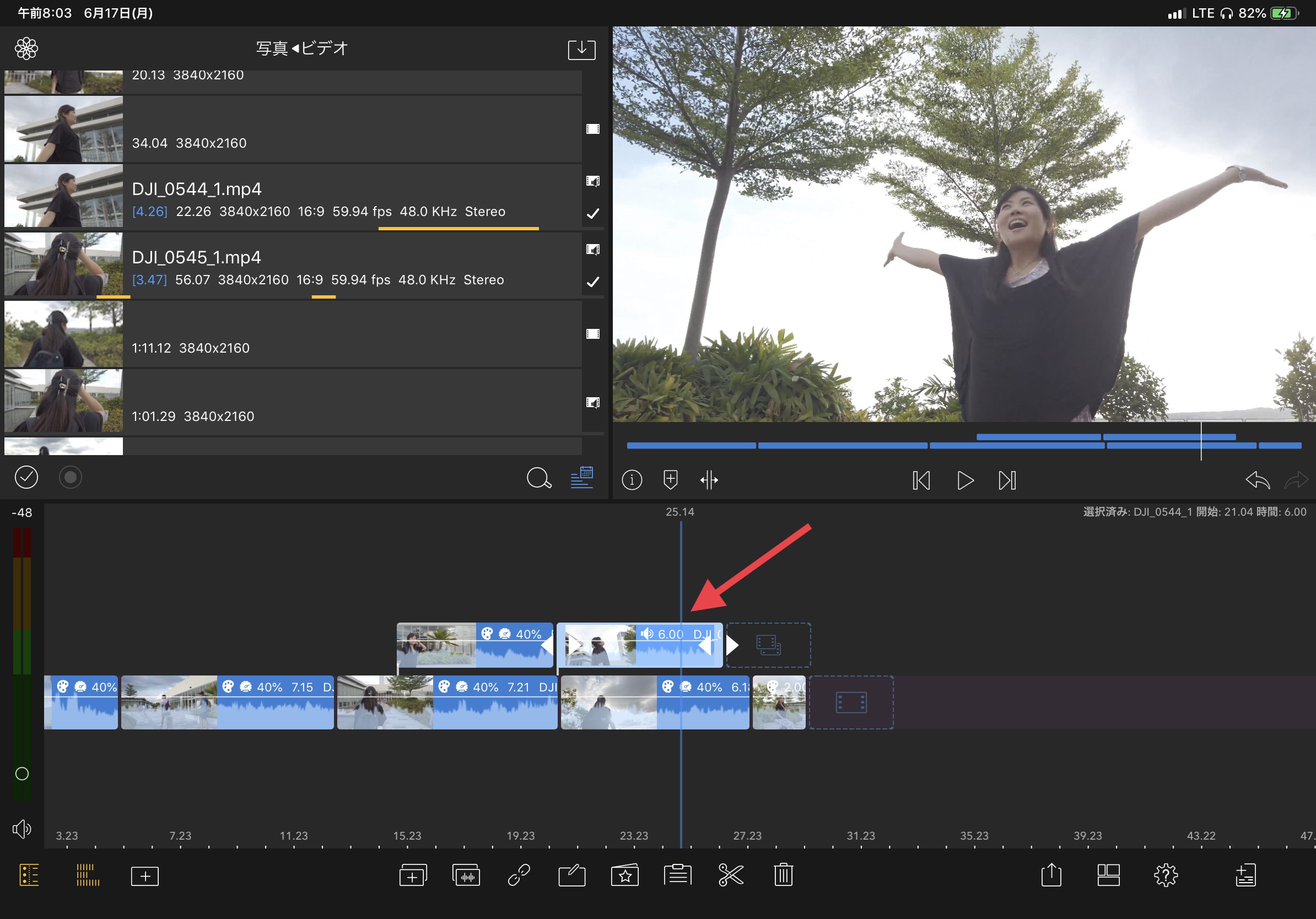Open the add marker shield icon
This screenshot has width=1316, height=919.
(670, 479)
